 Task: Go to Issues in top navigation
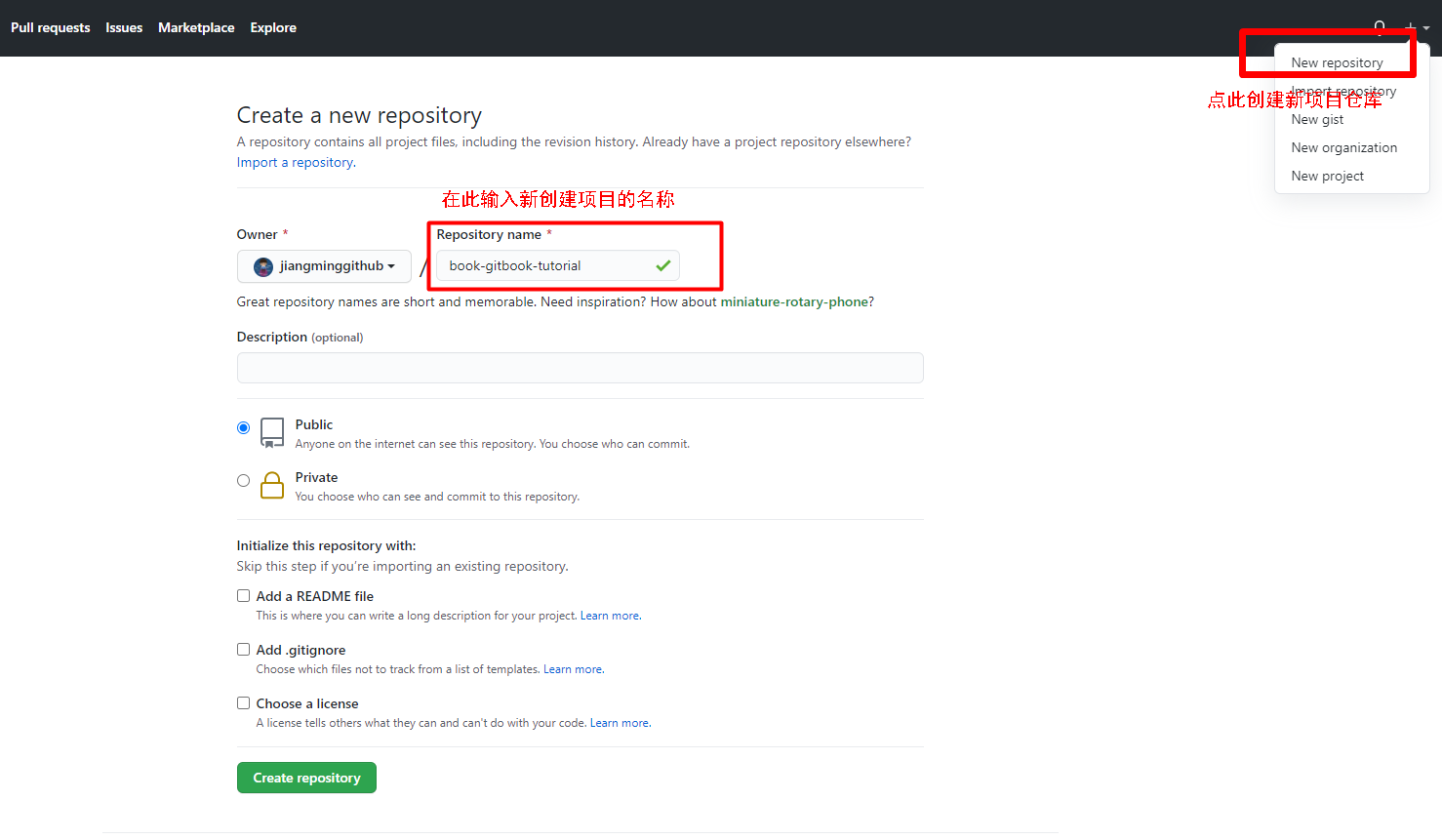tap(124, 27)
